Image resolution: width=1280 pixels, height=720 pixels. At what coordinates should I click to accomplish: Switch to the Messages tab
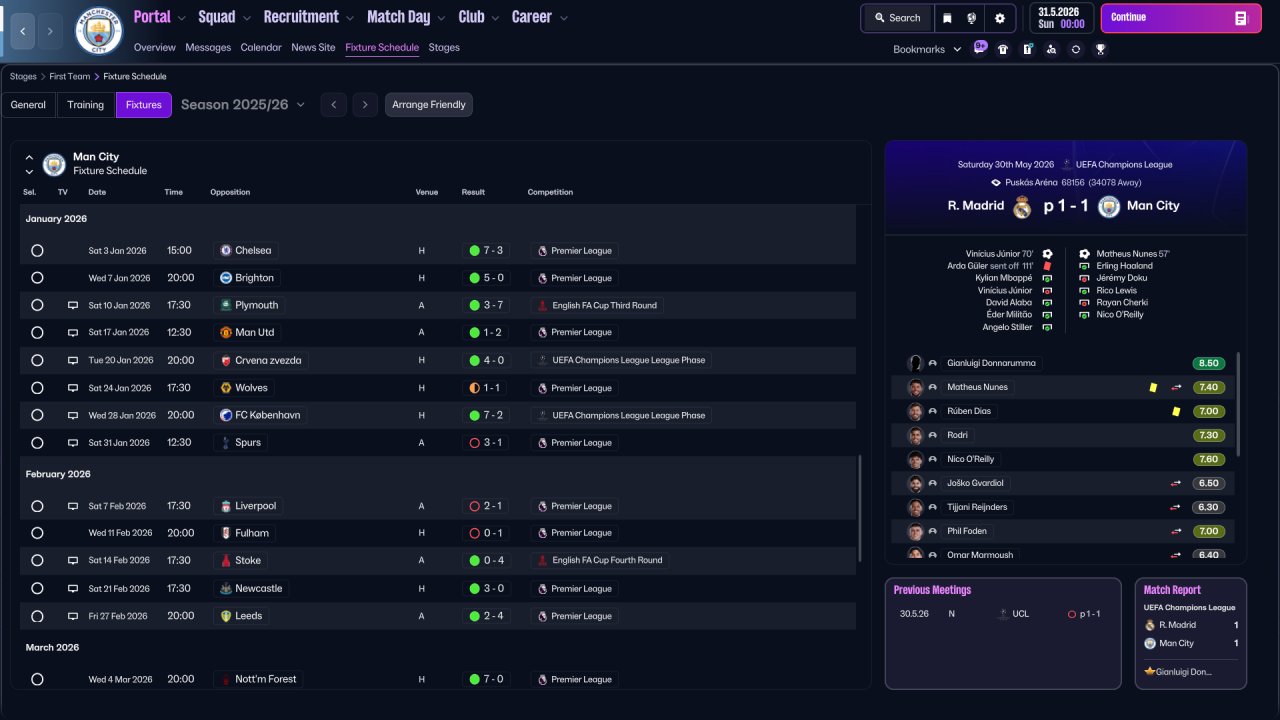click(208, 47)
